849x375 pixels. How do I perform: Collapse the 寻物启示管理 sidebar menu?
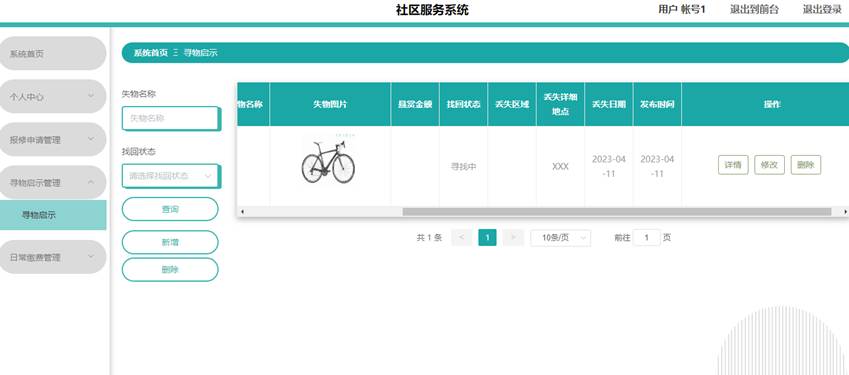(x=53, y=182)
